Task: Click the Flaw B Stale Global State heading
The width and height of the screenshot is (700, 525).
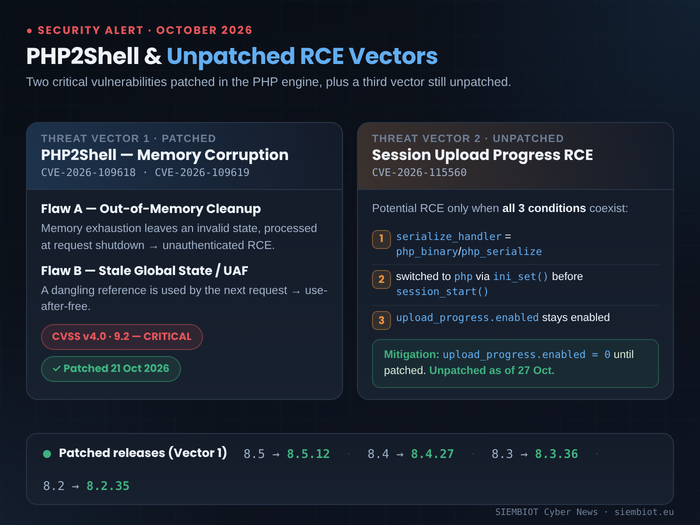Action: 145,271
